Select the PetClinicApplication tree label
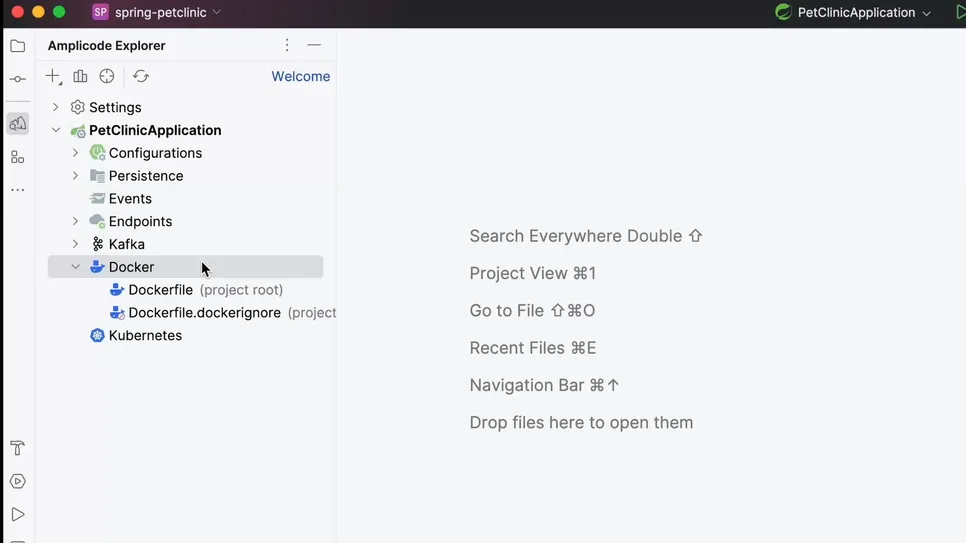 click(x=155, y=130)
